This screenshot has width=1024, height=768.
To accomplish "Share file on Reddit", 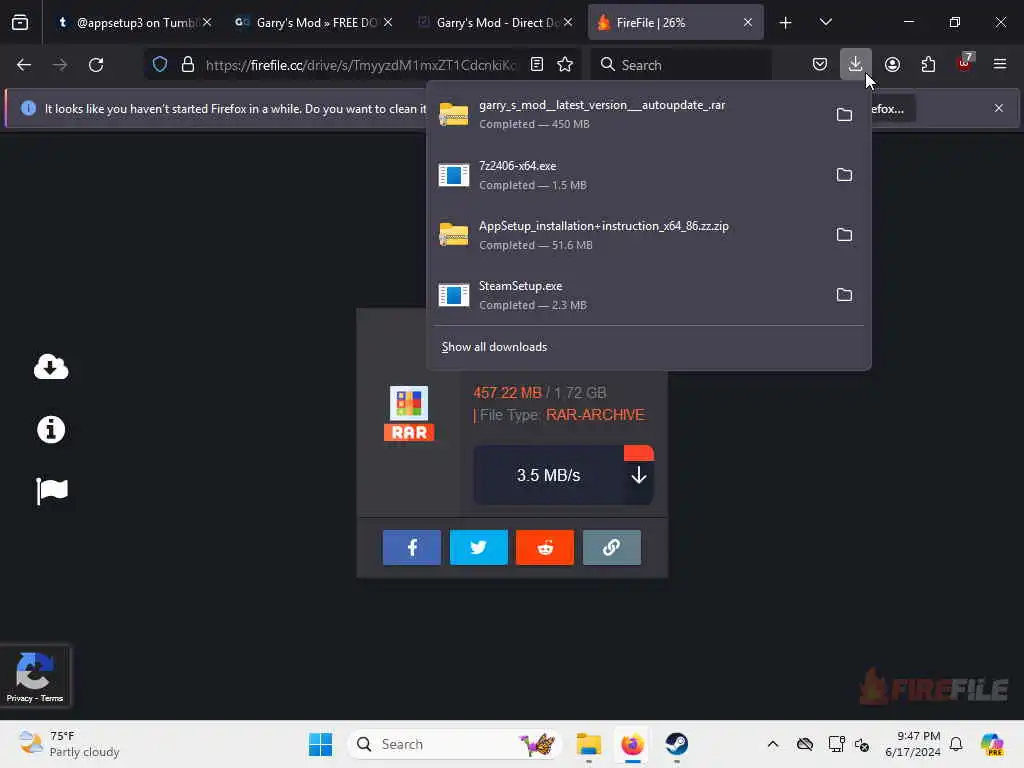I will 545,547.
